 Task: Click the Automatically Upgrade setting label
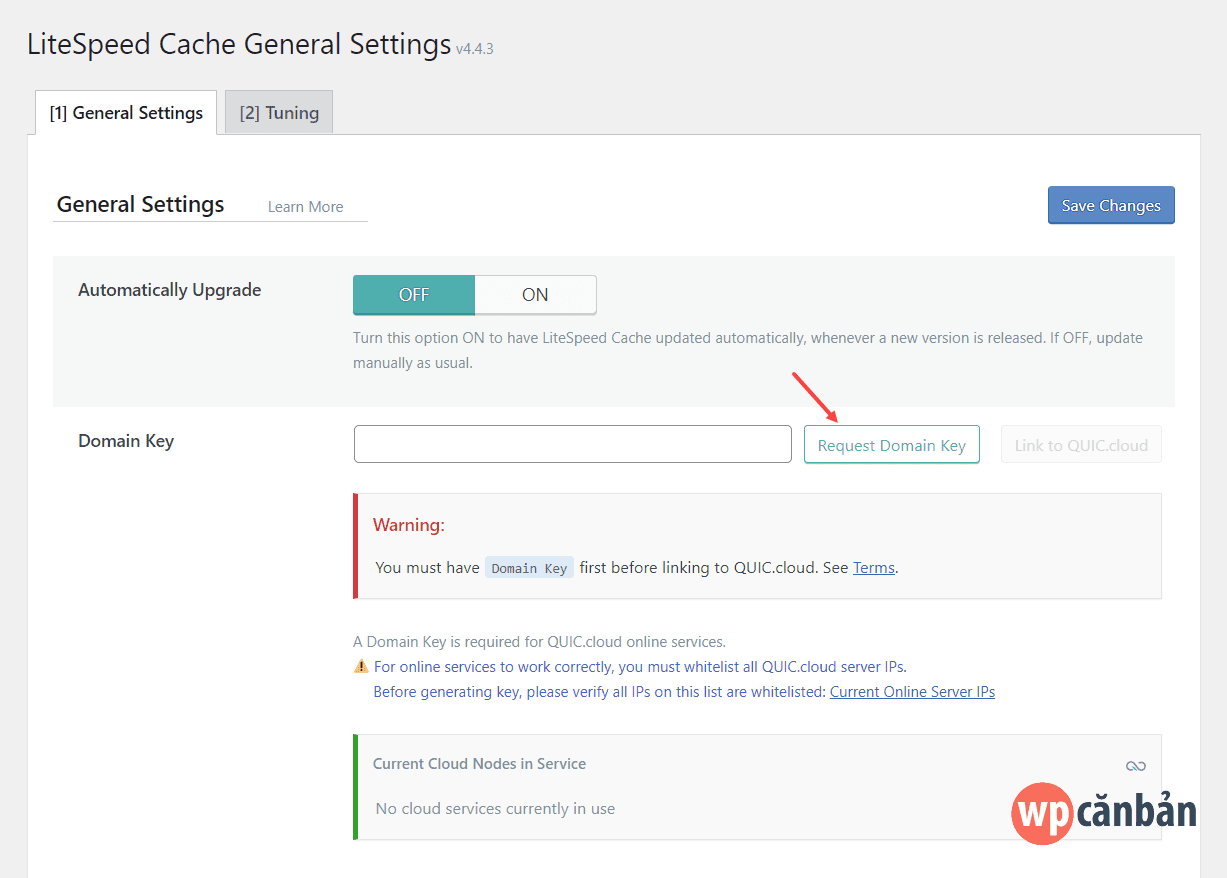[170, 290]
